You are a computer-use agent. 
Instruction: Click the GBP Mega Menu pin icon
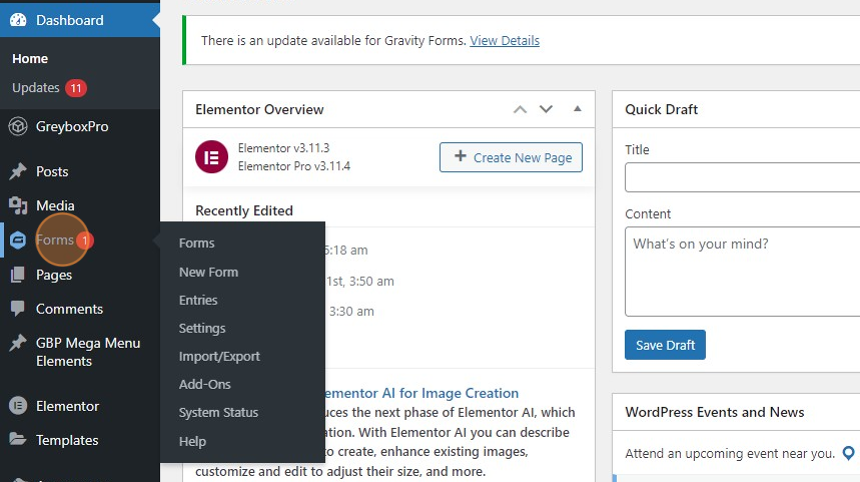pos(18,343)
